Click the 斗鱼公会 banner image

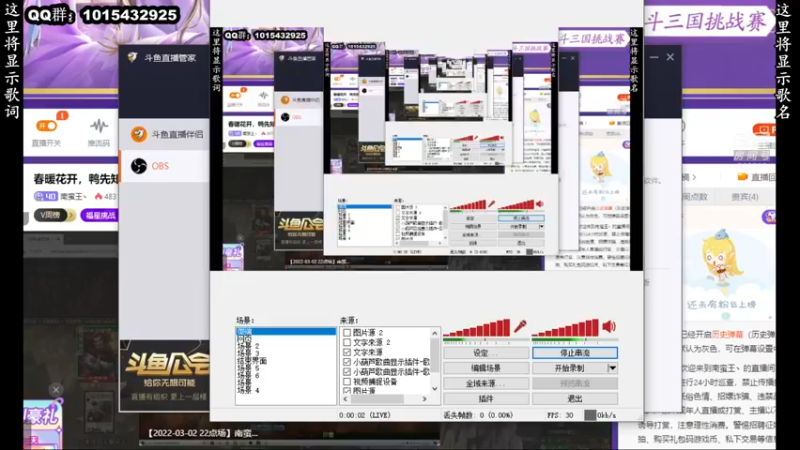pos(164,376)
